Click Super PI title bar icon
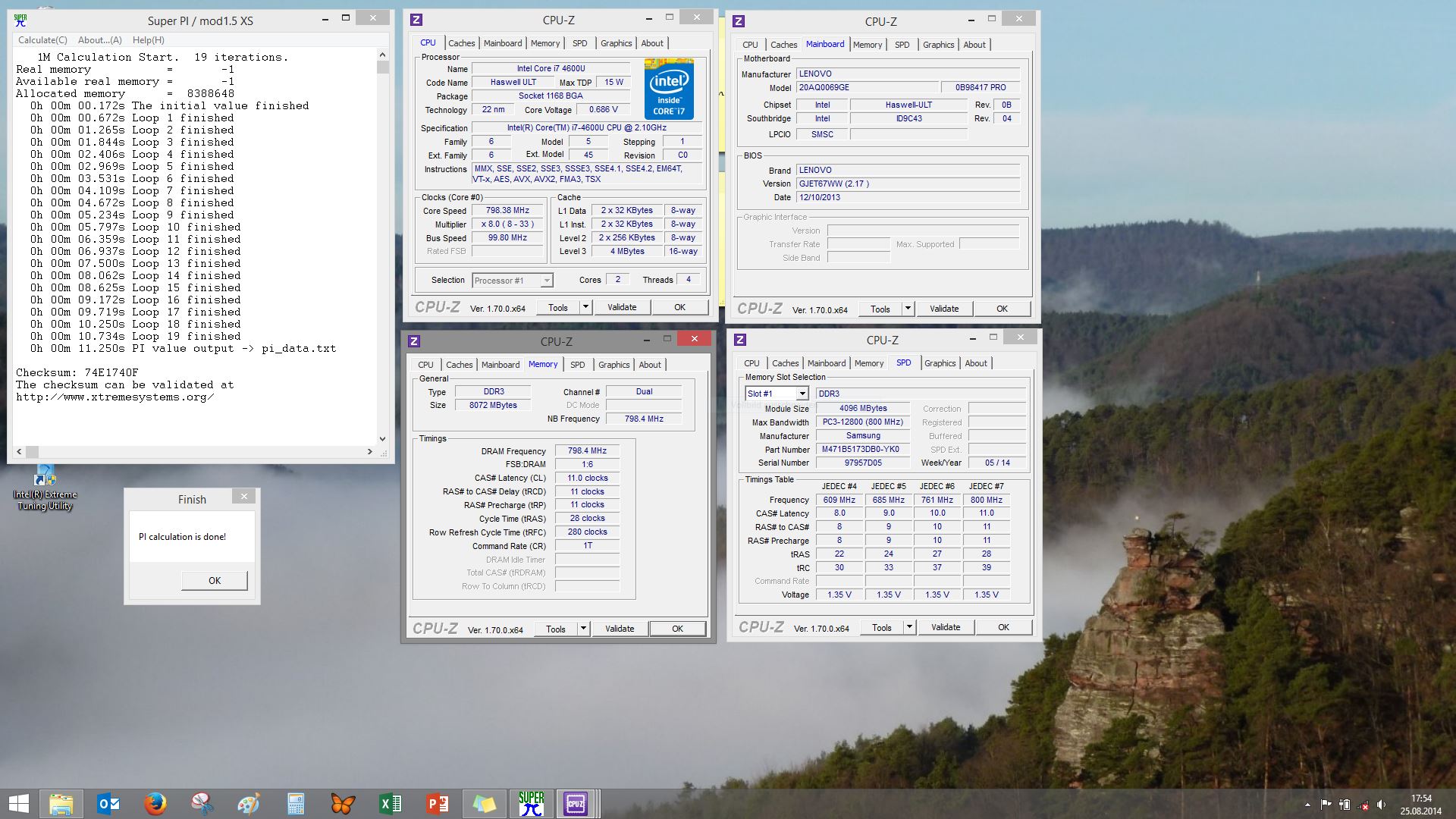Viewport: 1456px width, 819px height. (x=20, y=20)
